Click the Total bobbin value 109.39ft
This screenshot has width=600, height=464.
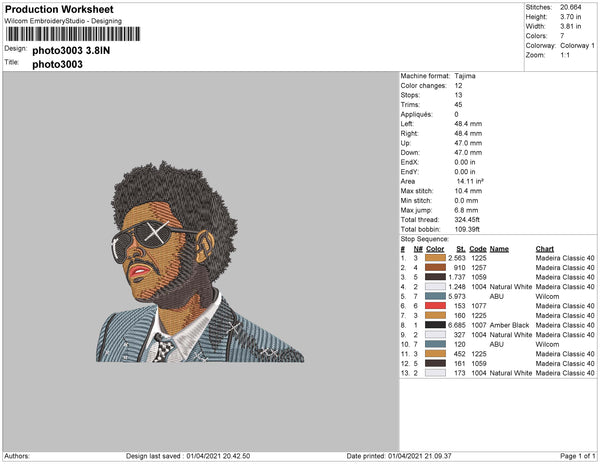coord(467,229)
